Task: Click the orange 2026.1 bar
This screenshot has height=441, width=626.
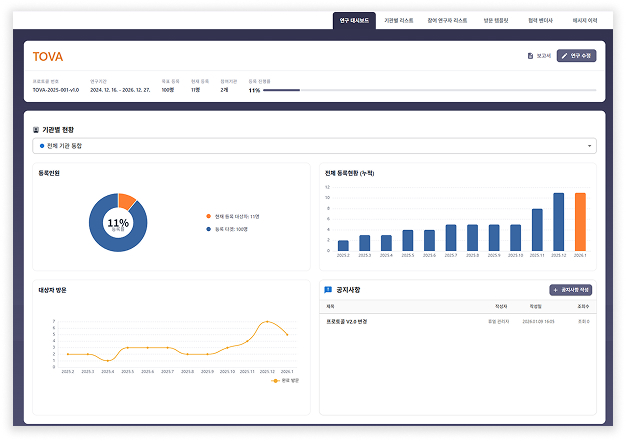Action: pos(580,222)
